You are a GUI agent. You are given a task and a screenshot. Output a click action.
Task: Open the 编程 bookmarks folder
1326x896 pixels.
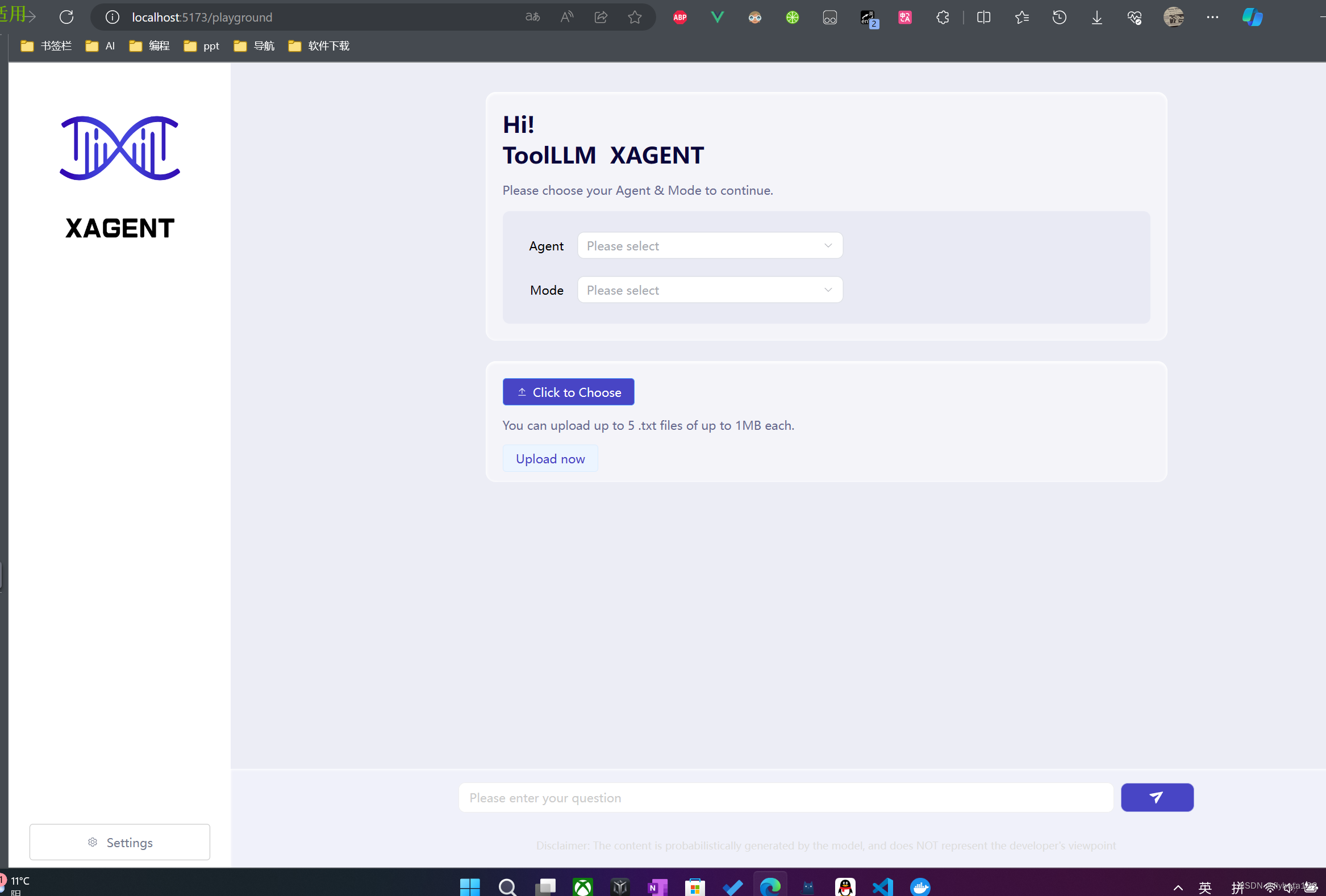point(149,45)
